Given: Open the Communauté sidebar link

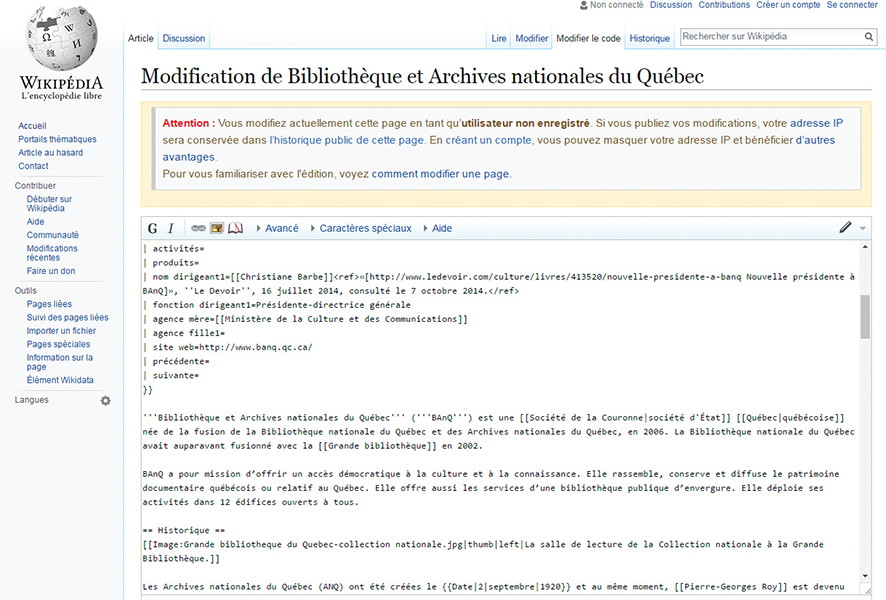Looking at the screenshot, I should (53, 236).
